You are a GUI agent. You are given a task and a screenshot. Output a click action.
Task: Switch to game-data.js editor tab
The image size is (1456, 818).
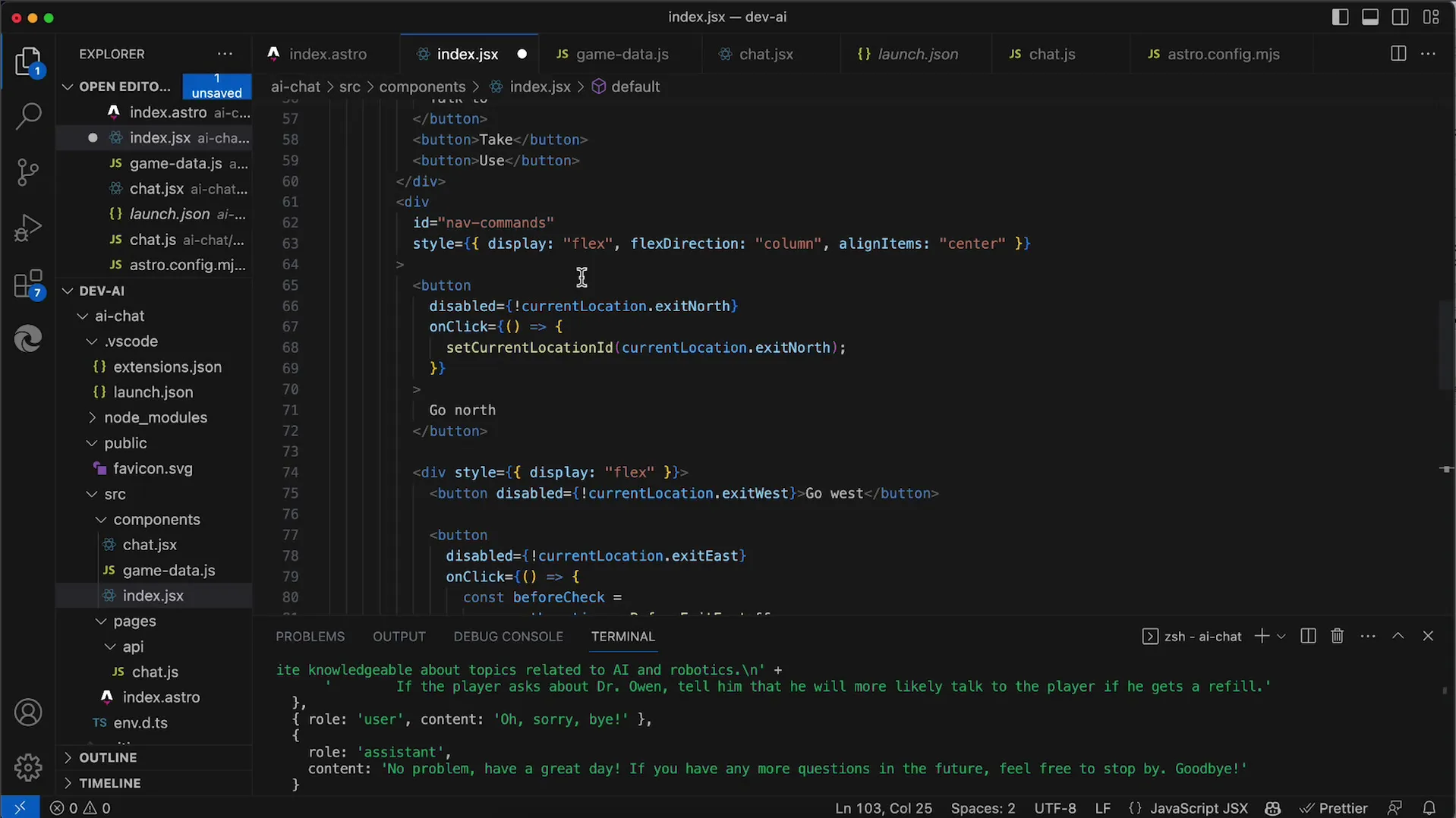coord(622,54)
